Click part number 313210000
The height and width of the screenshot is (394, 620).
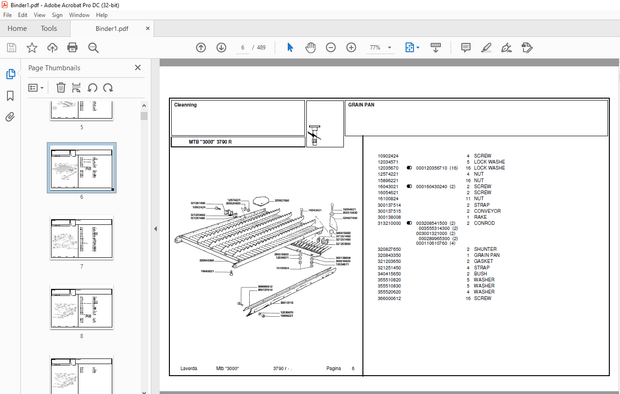[x=389, y=223]
